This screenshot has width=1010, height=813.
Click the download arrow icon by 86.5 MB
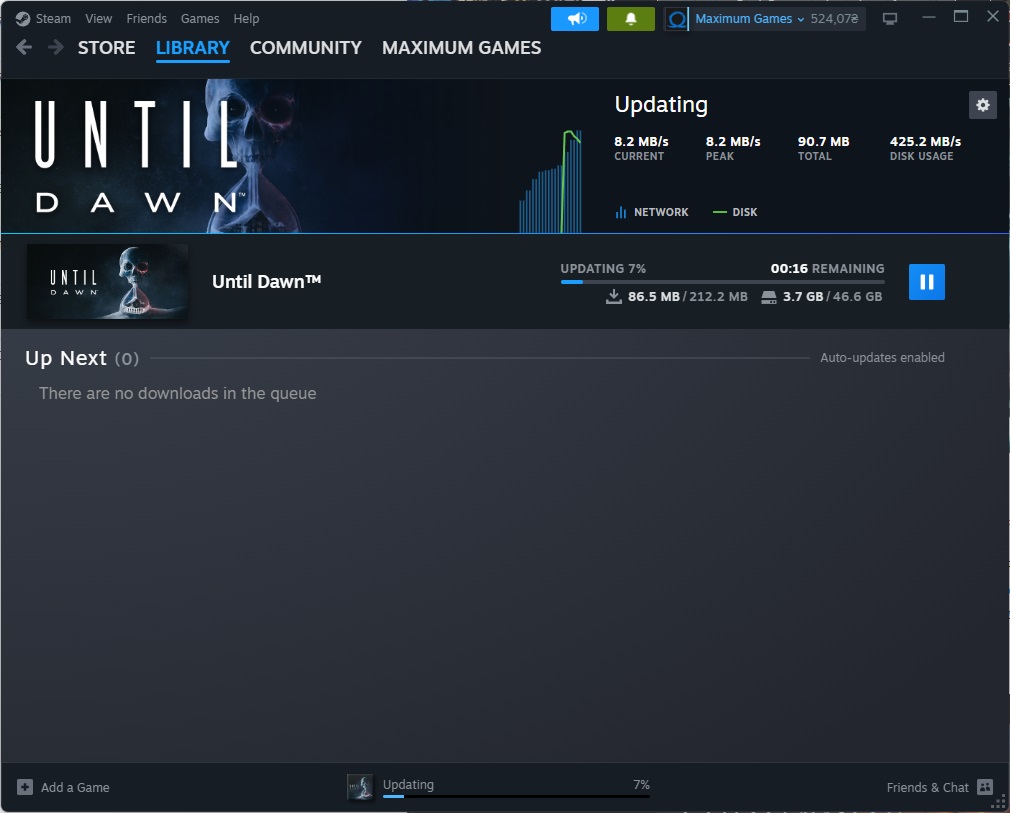click(x=614, y=296)
